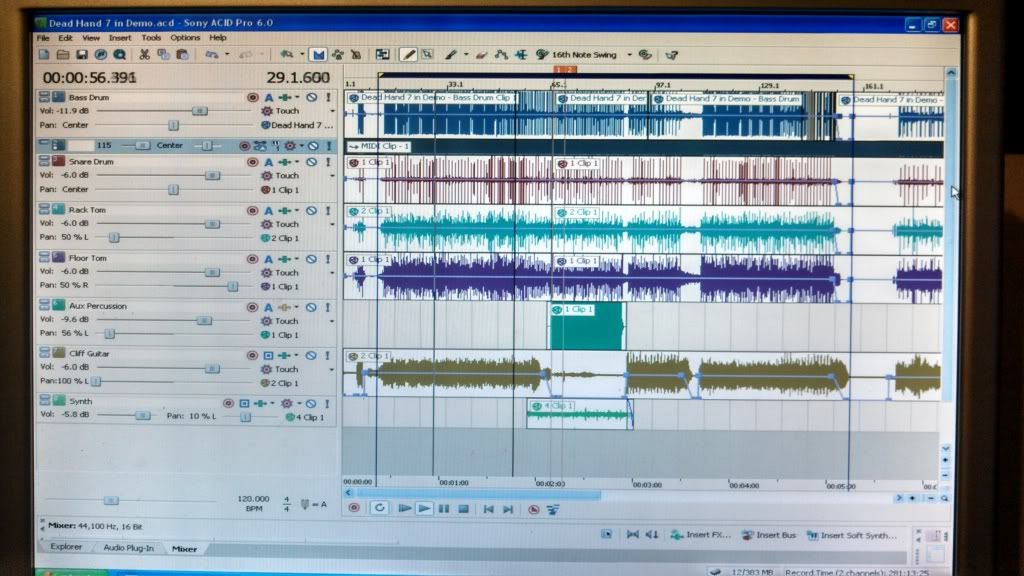This screenshot has height=576, width=1024.
Task: Start playback with the Play button
Action: pyautogui.click(x=424, y=508)
